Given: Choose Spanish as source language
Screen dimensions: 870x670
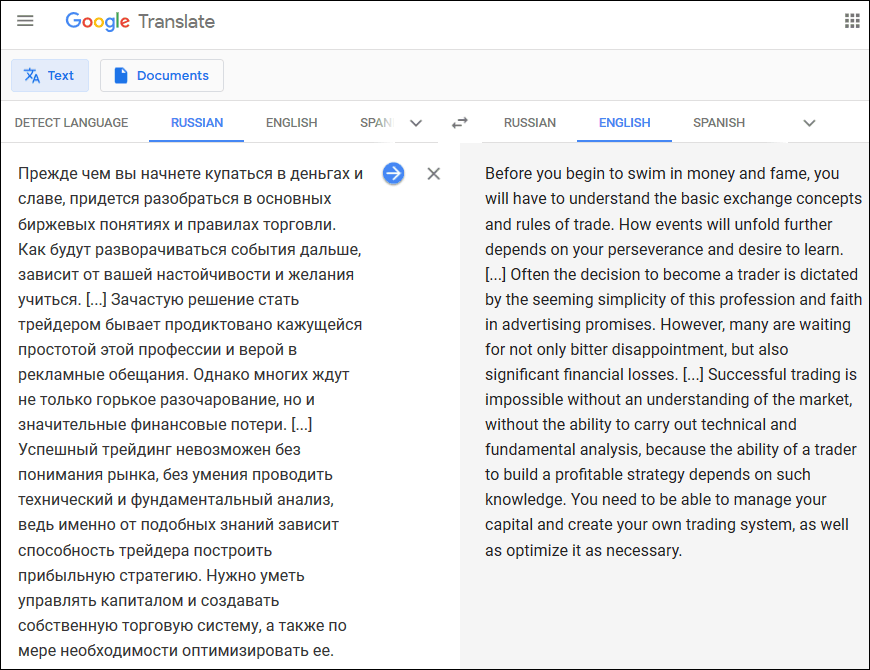Looking at the screenshot, I should point(377,123).
